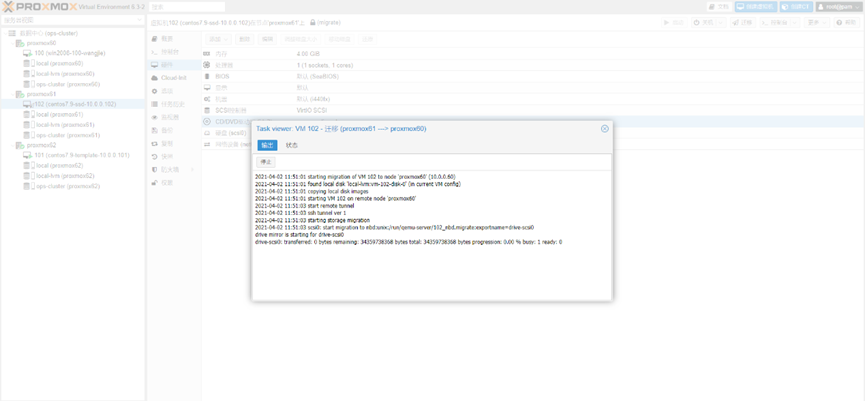Open the 任务历史 task history list icon
Viewport: 865px width, 401px height.
click(154, 104)
